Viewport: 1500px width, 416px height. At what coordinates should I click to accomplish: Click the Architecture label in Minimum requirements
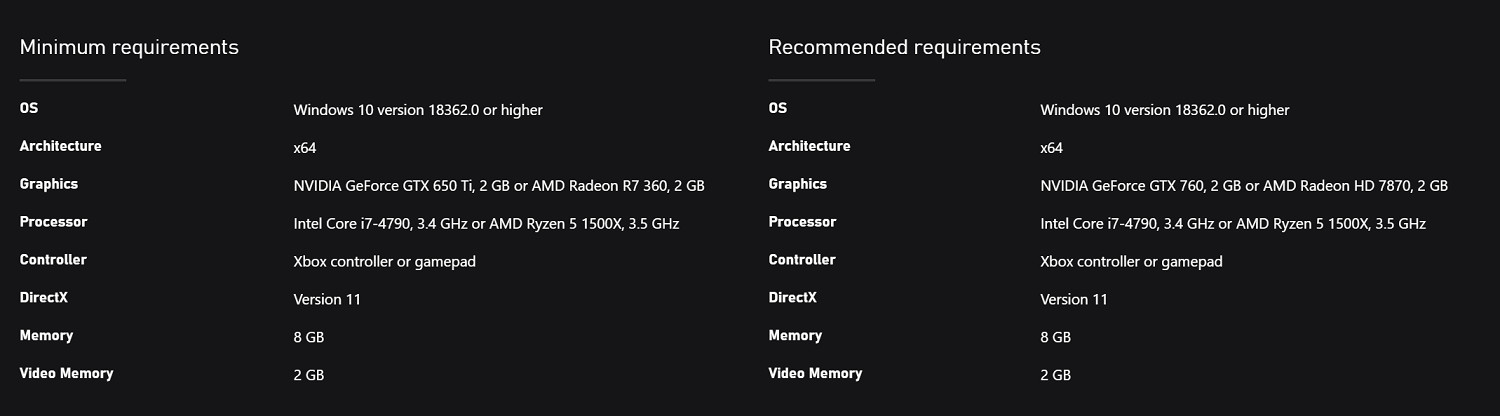[60, 146]
